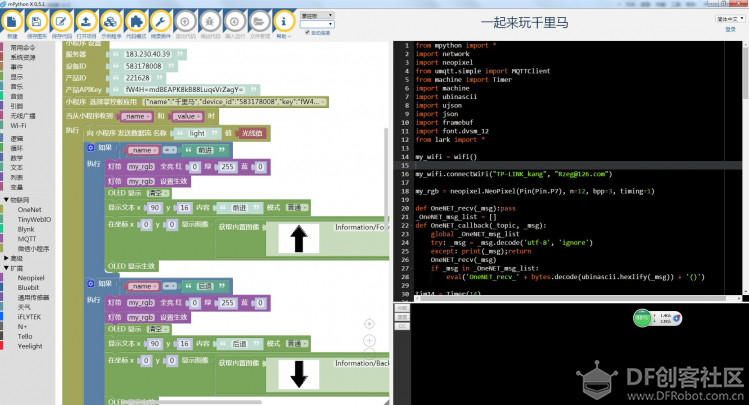Screen dimensions: 749x405
Task: Open the _name variable dropdown in receive block
Action: [137, 116]
